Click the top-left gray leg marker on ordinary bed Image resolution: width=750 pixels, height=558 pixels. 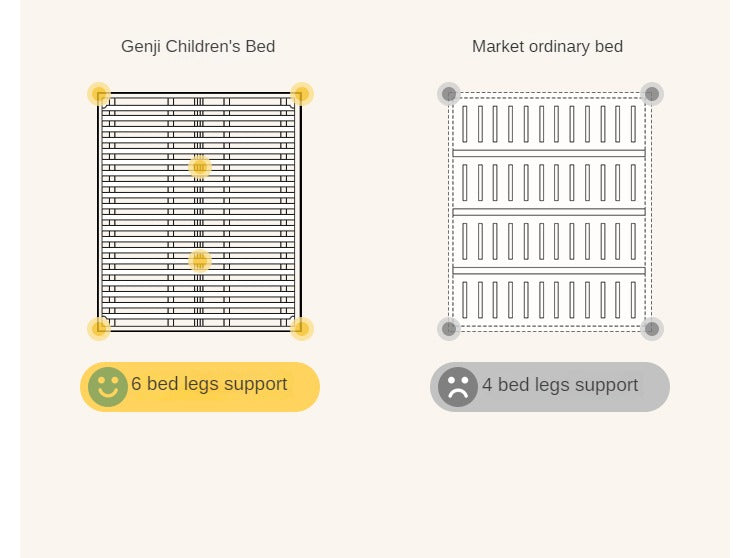coord(449,94)
